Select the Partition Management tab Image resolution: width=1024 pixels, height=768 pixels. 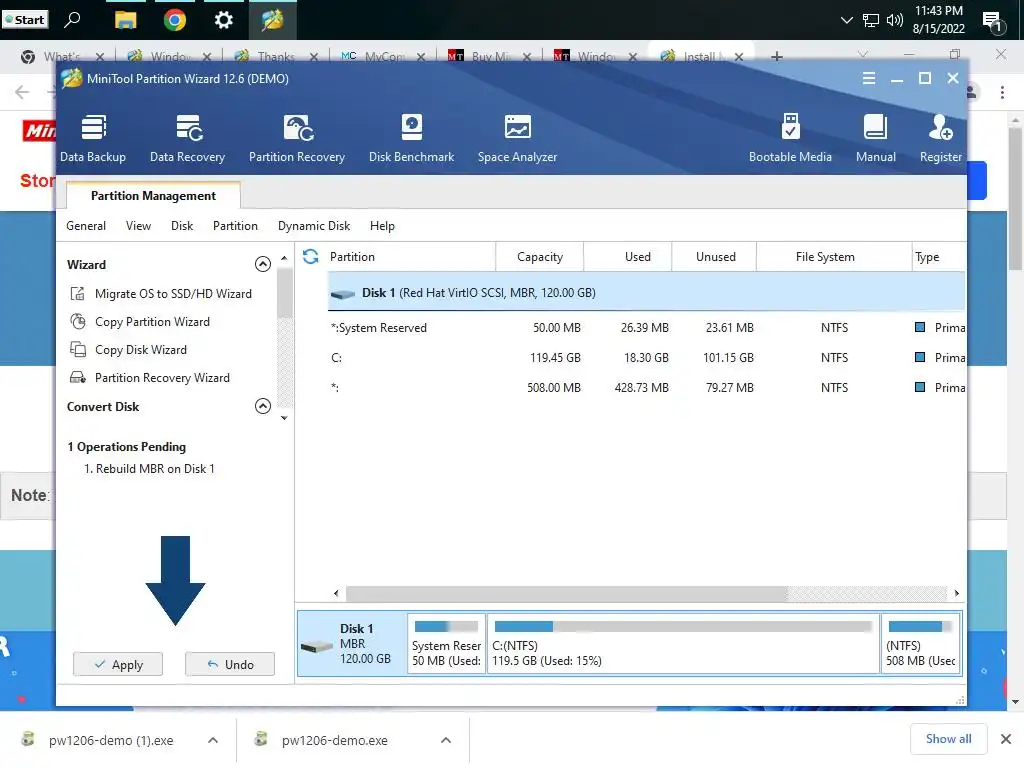153,196
